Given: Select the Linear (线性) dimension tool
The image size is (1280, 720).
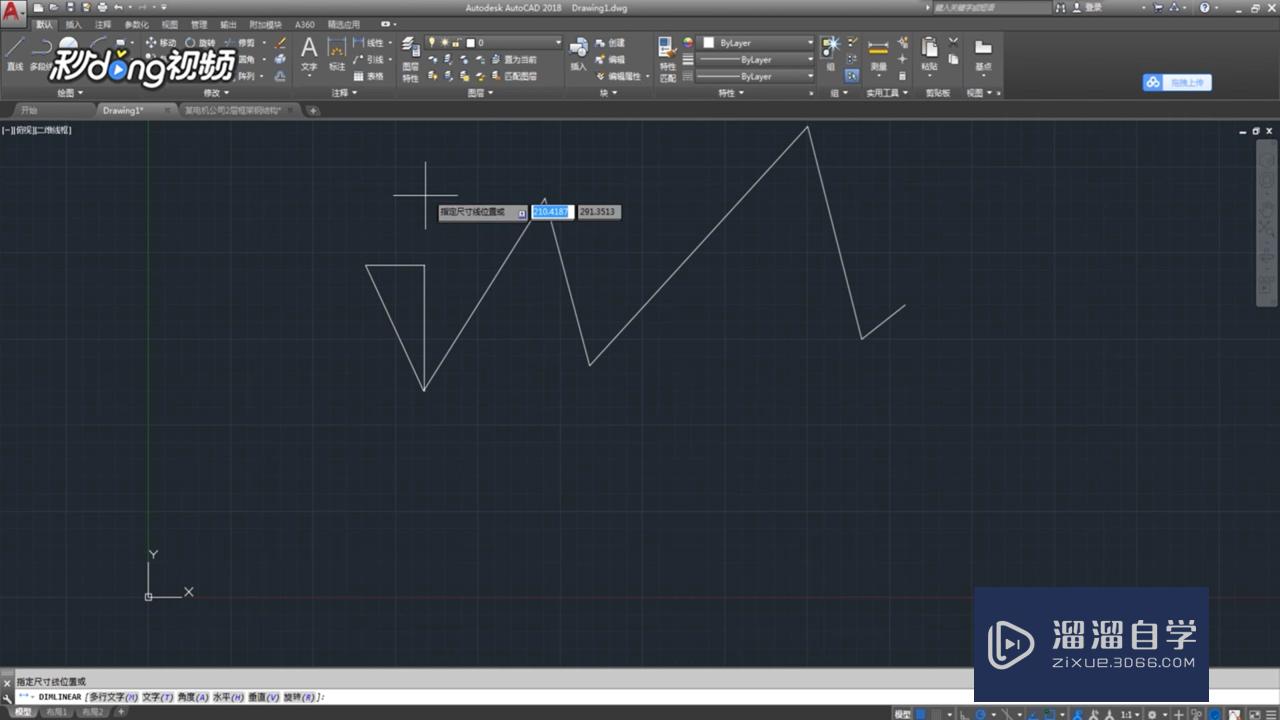Looking at the screenshot, I should pyautogui.click(x=369, y=43).
